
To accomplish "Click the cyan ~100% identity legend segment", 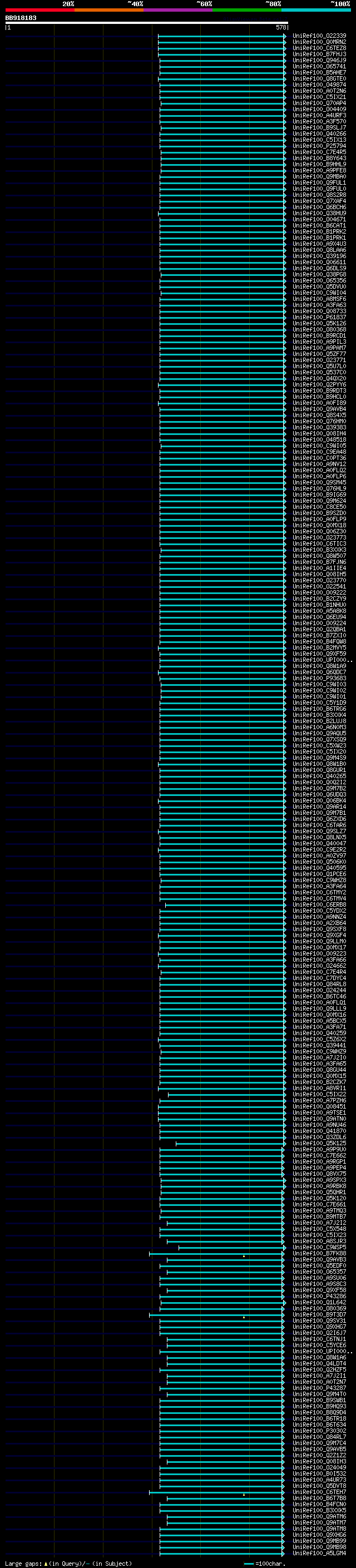I will coord(316,10).
